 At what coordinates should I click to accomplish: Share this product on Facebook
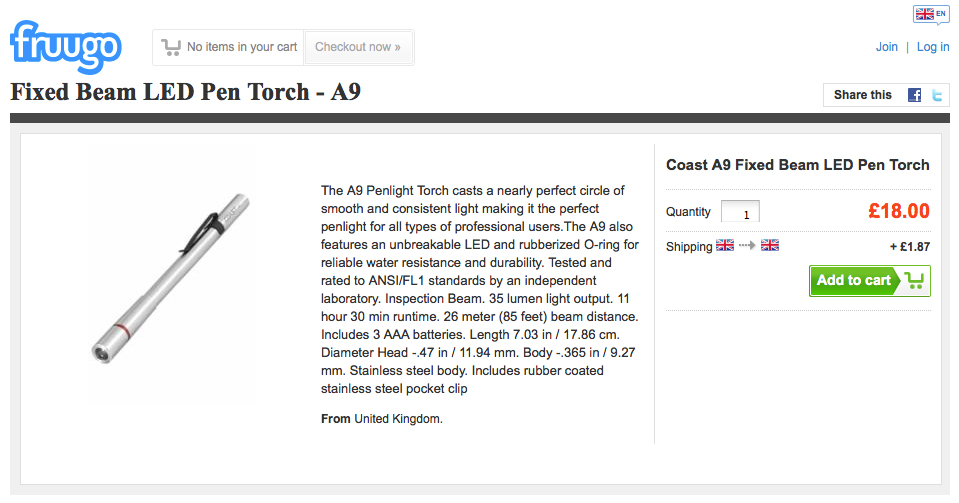914,95
